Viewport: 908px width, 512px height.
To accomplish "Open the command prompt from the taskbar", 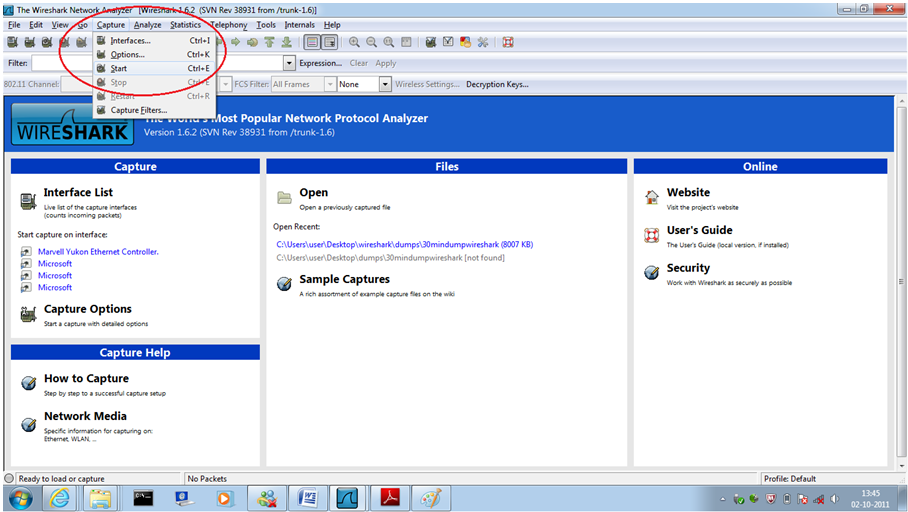I will tap(143, 498).
